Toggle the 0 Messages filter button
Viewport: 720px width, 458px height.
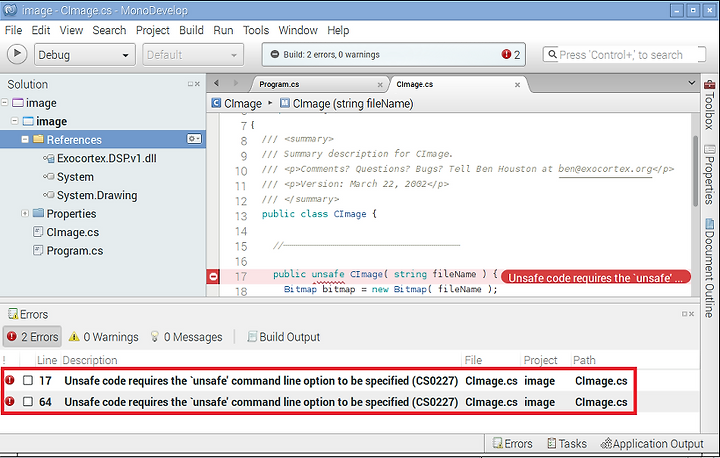pyautogui.click(x=186, y=337)
